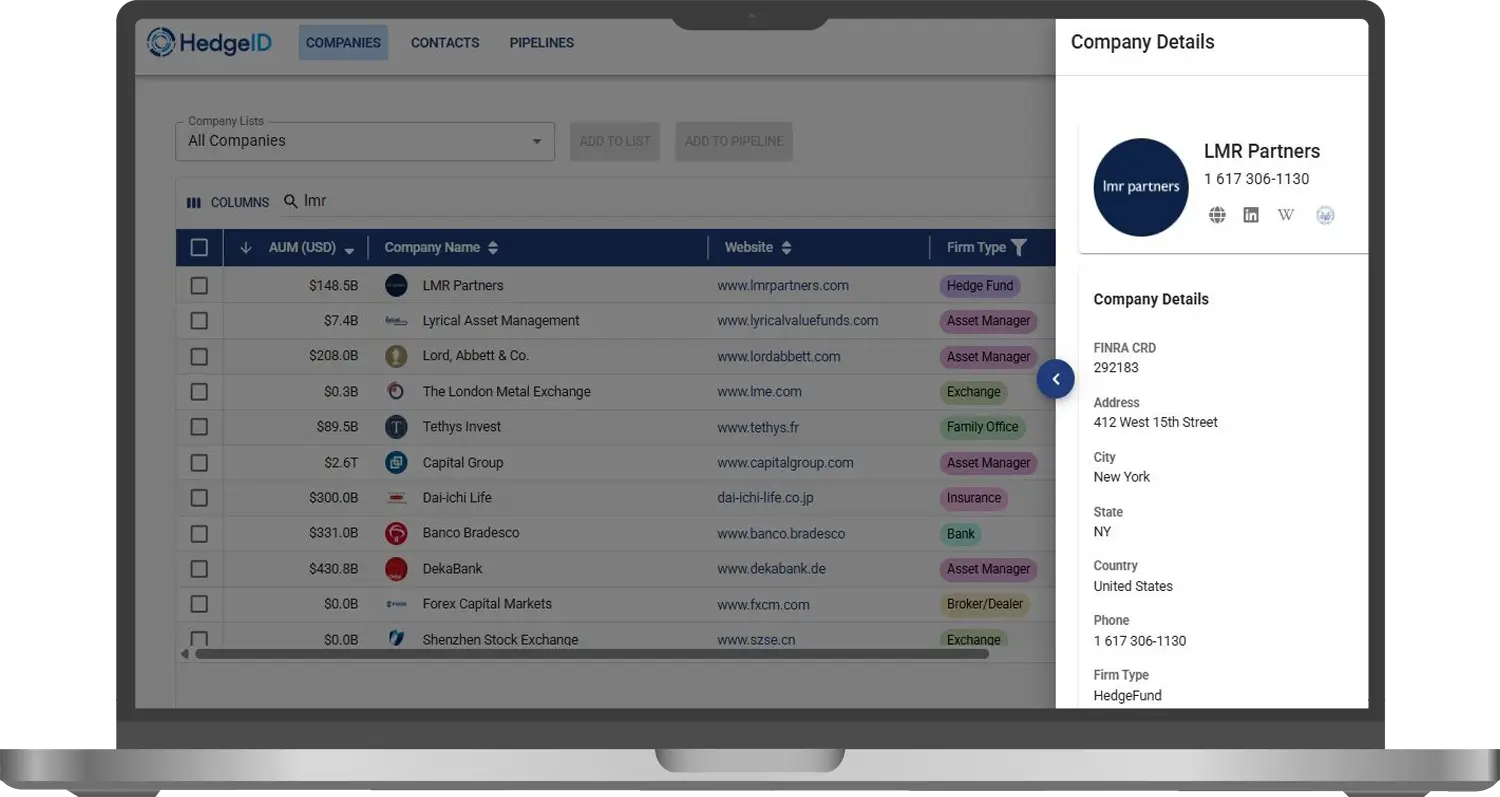The width and height of the screenshot is (1500, 797).
Task: Open the LinkedIn icon in company card
Action: point(1251,215)
